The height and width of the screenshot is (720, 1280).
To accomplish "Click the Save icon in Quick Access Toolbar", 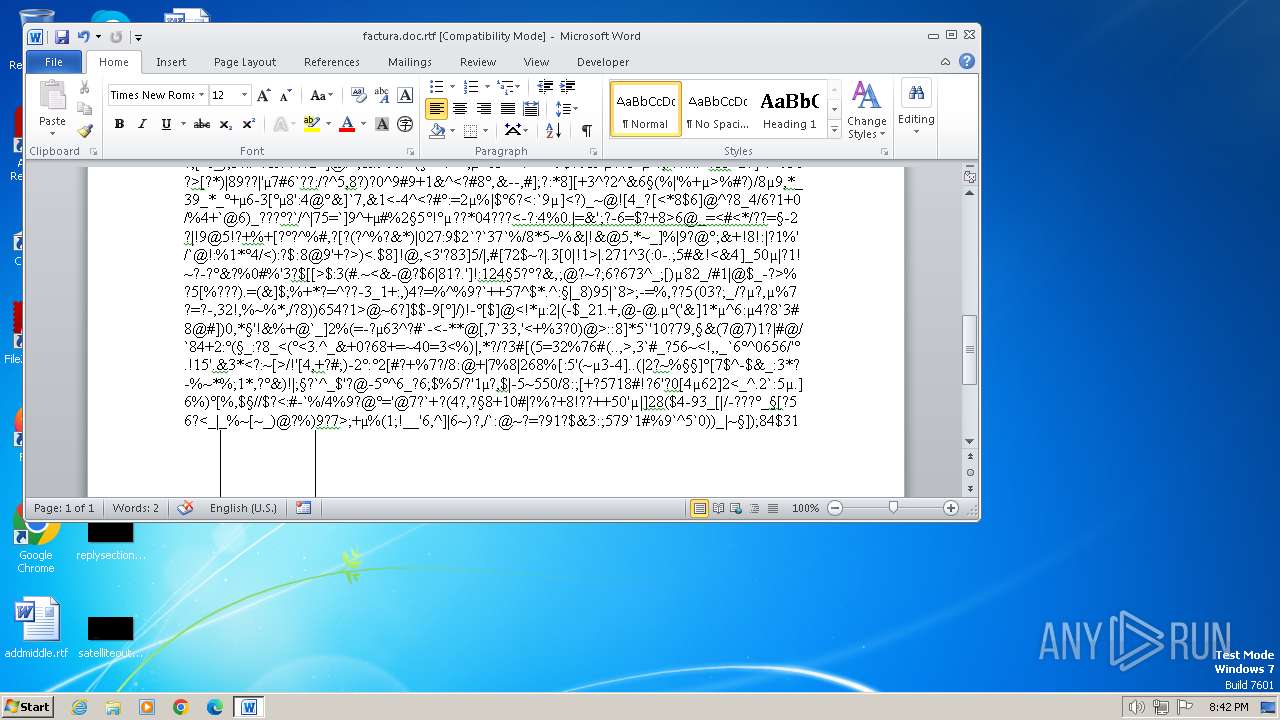I will tap(62, 37).
